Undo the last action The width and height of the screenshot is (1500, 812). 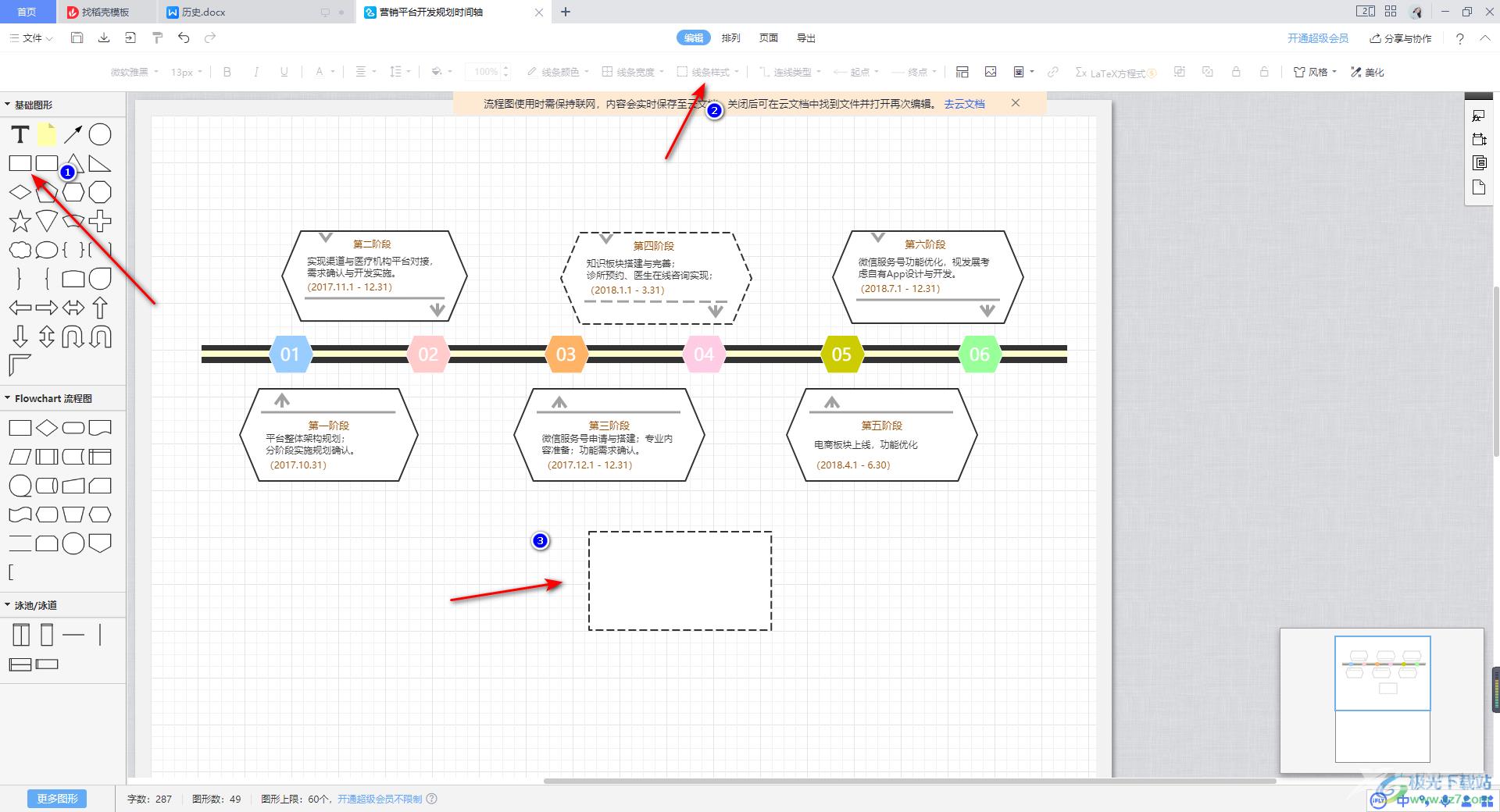click(184, 37)
